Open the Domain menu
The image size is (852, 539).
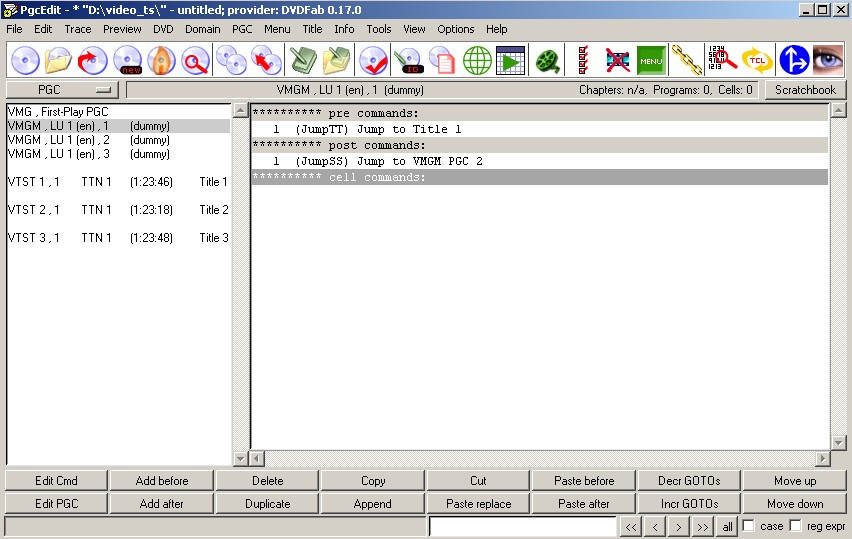click(x=203, y=29)
